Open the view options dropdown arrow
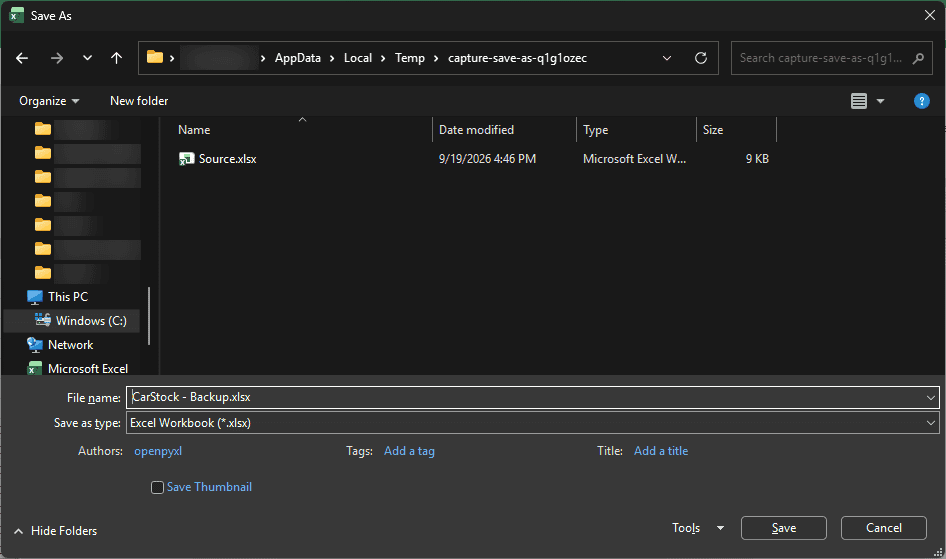The width and height of the screenshot is (946, 559). (880, 101)
